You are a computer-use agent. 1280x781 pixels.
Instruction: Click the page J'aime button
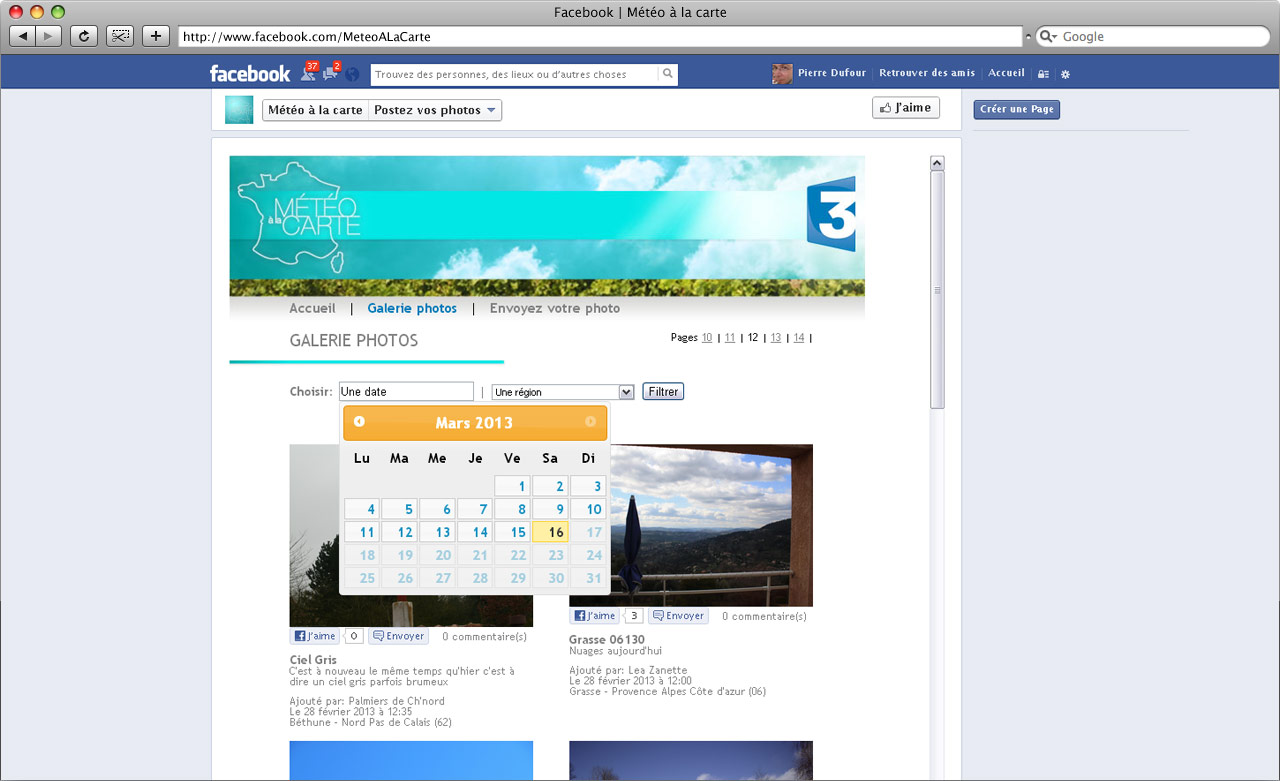[x=906, y=107]
